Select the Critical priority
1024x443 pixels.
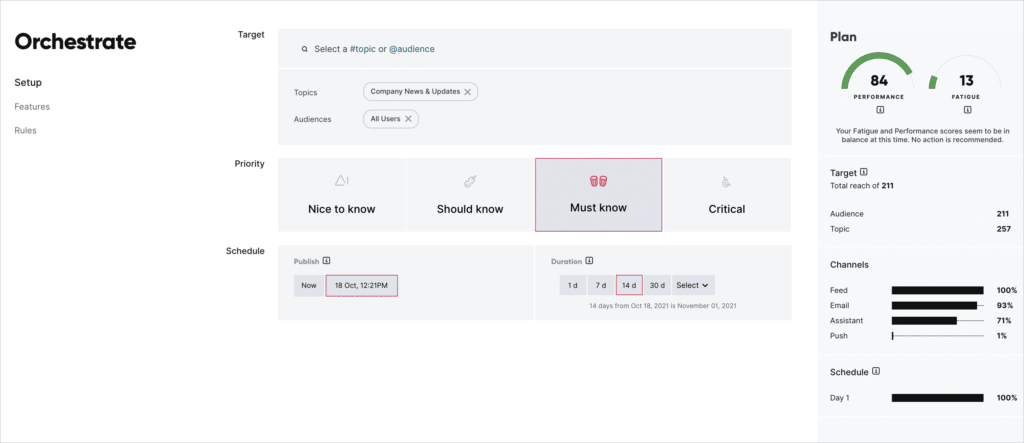tap(727, 195)
